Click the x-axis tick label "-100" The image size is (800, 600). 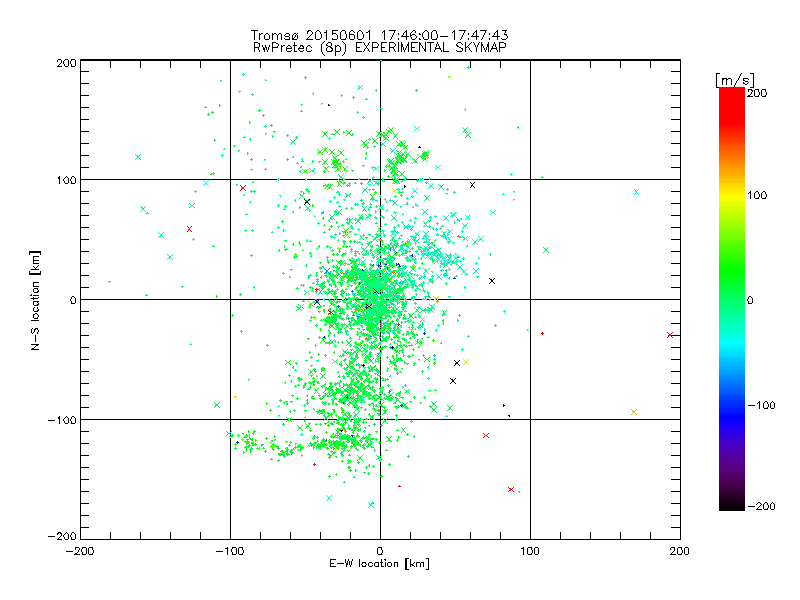point(230,551)
